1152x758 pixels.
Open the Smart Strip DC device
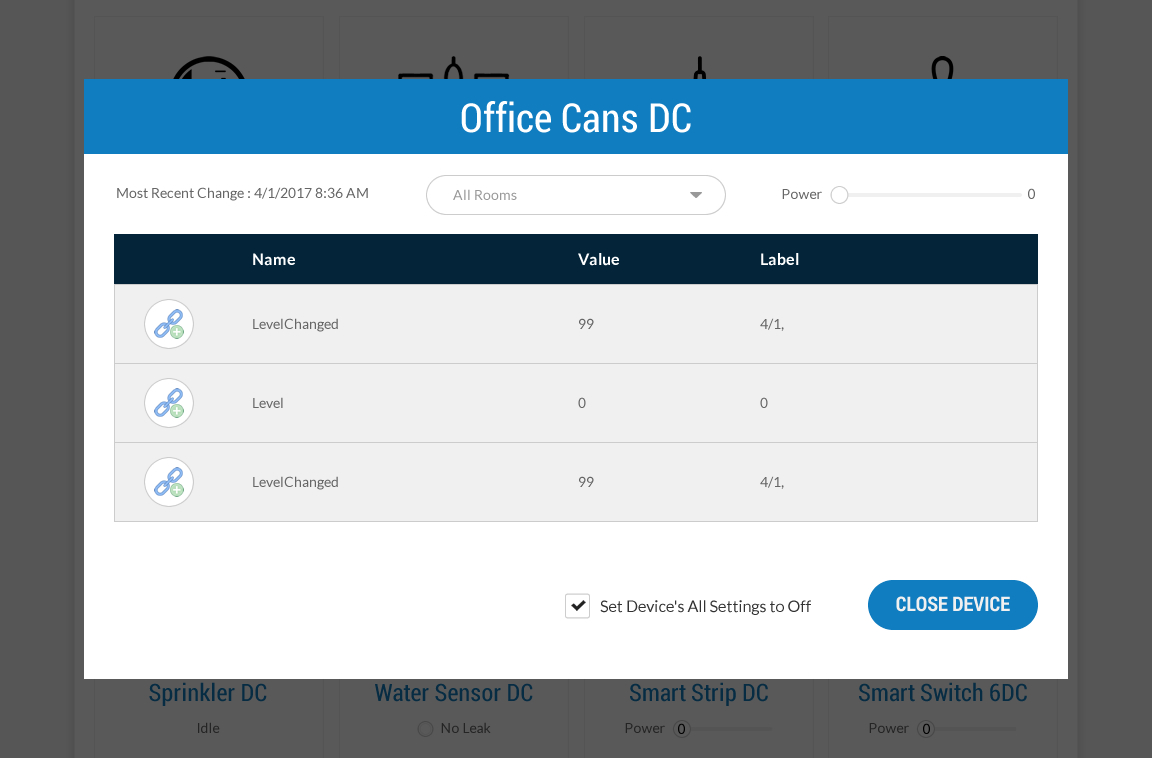pos(698,693)
